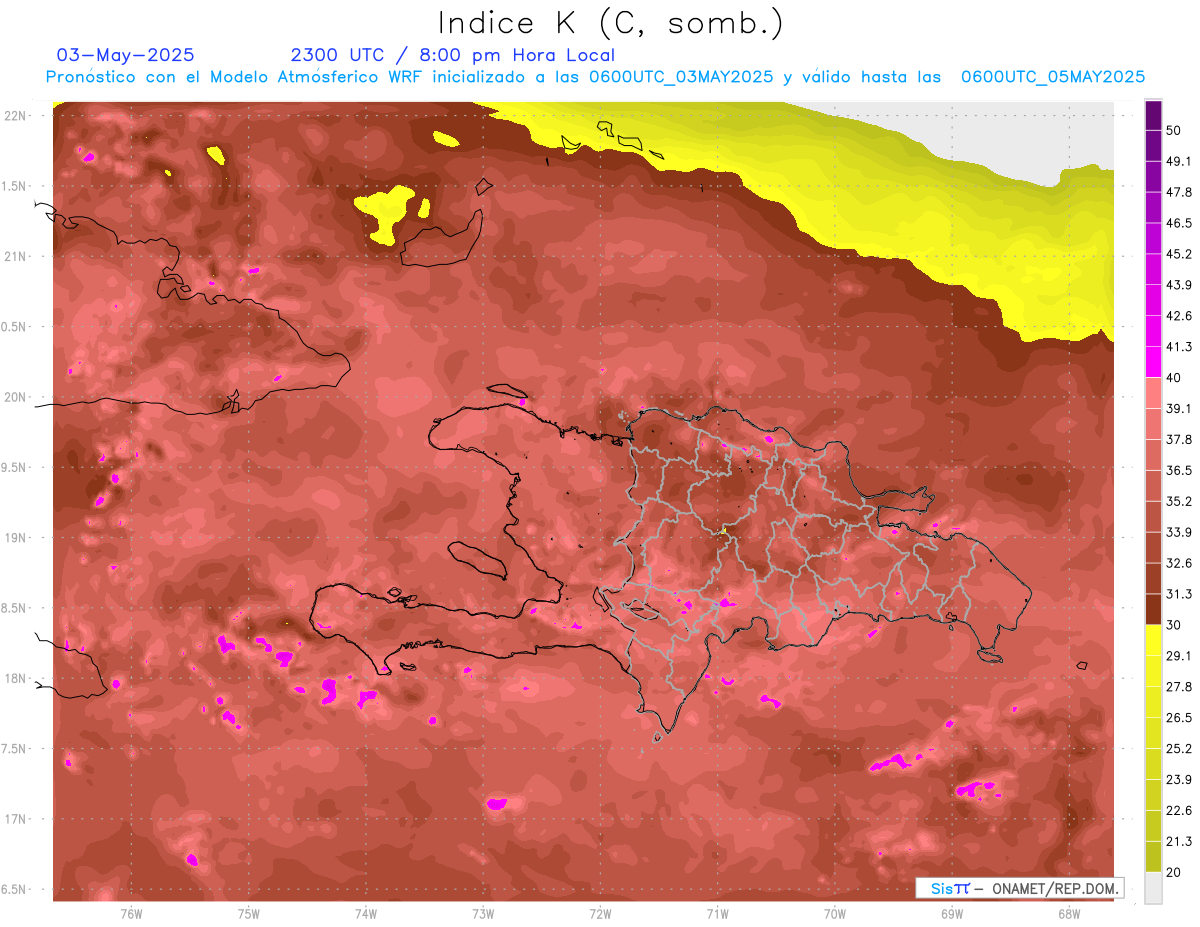Pick the purple colorbar segment between 46.5 and 47.8
The width and height of the screenshot is (1200, 927).
1153,207
